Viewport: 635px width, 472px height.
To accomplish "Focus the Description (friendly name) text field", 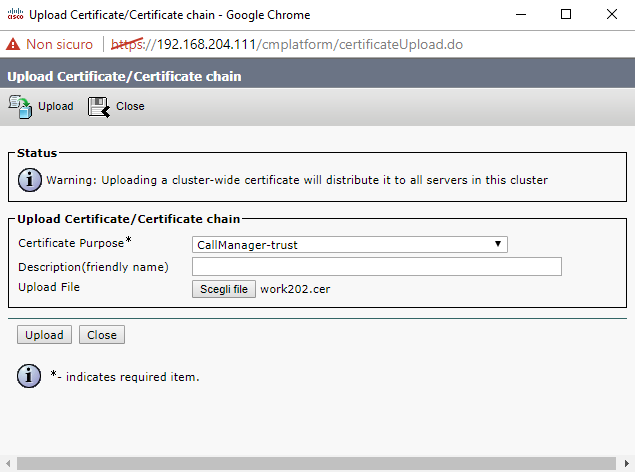I will pos(376,266).
